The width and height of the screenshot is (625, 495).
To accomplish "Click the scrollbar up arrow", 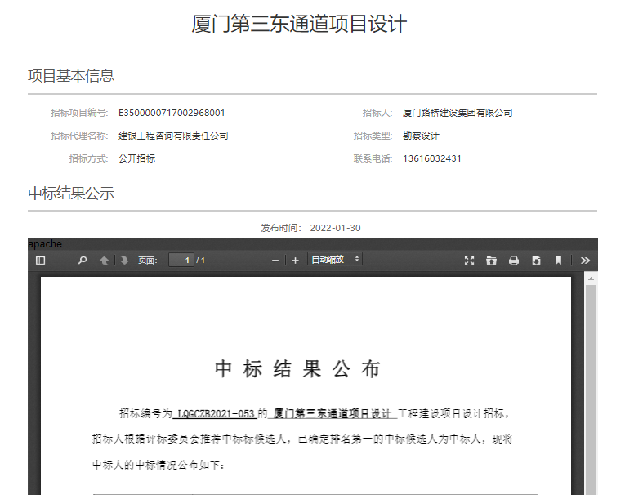I will tap(591, 279).
